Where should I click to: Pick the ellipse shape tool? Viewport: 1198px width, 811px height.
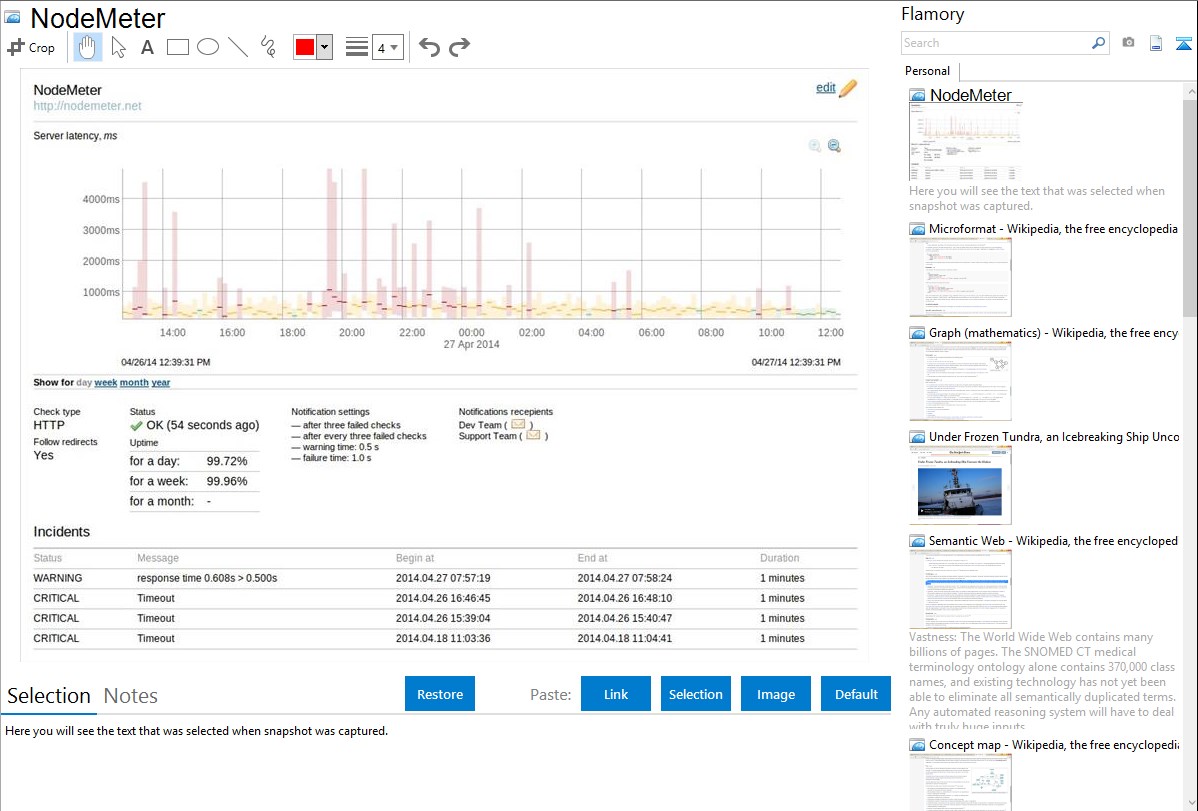click(208, 47)
